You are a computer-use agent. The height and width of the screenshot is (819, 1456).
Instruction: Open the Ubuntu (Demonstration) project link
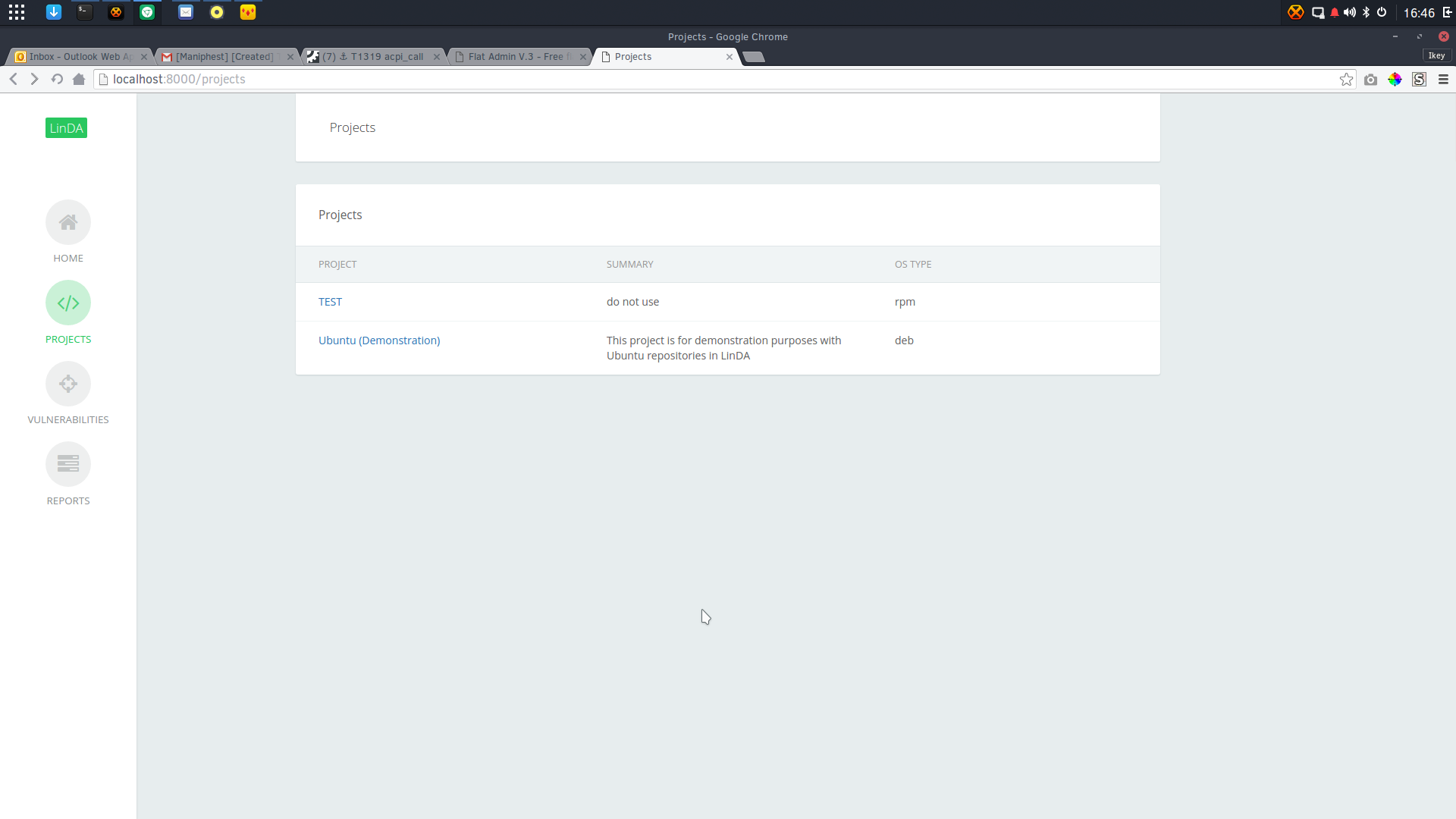pyautogui.click(x=379, y=340)
